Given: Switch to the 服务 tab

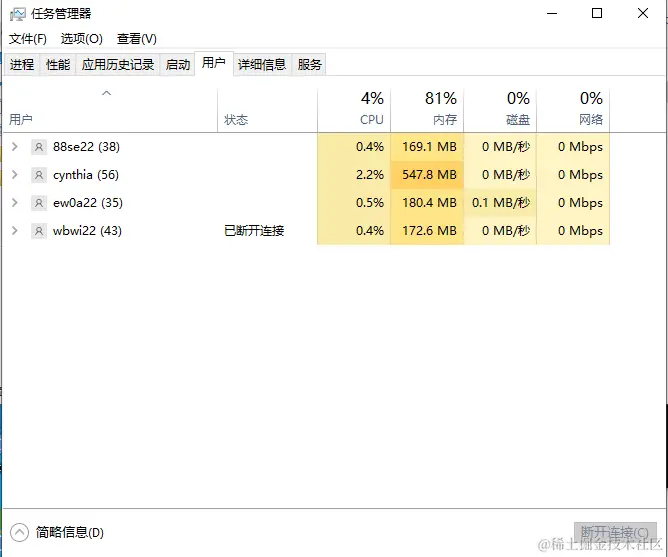Looking at the screenshot, I should tap(309, 65).
